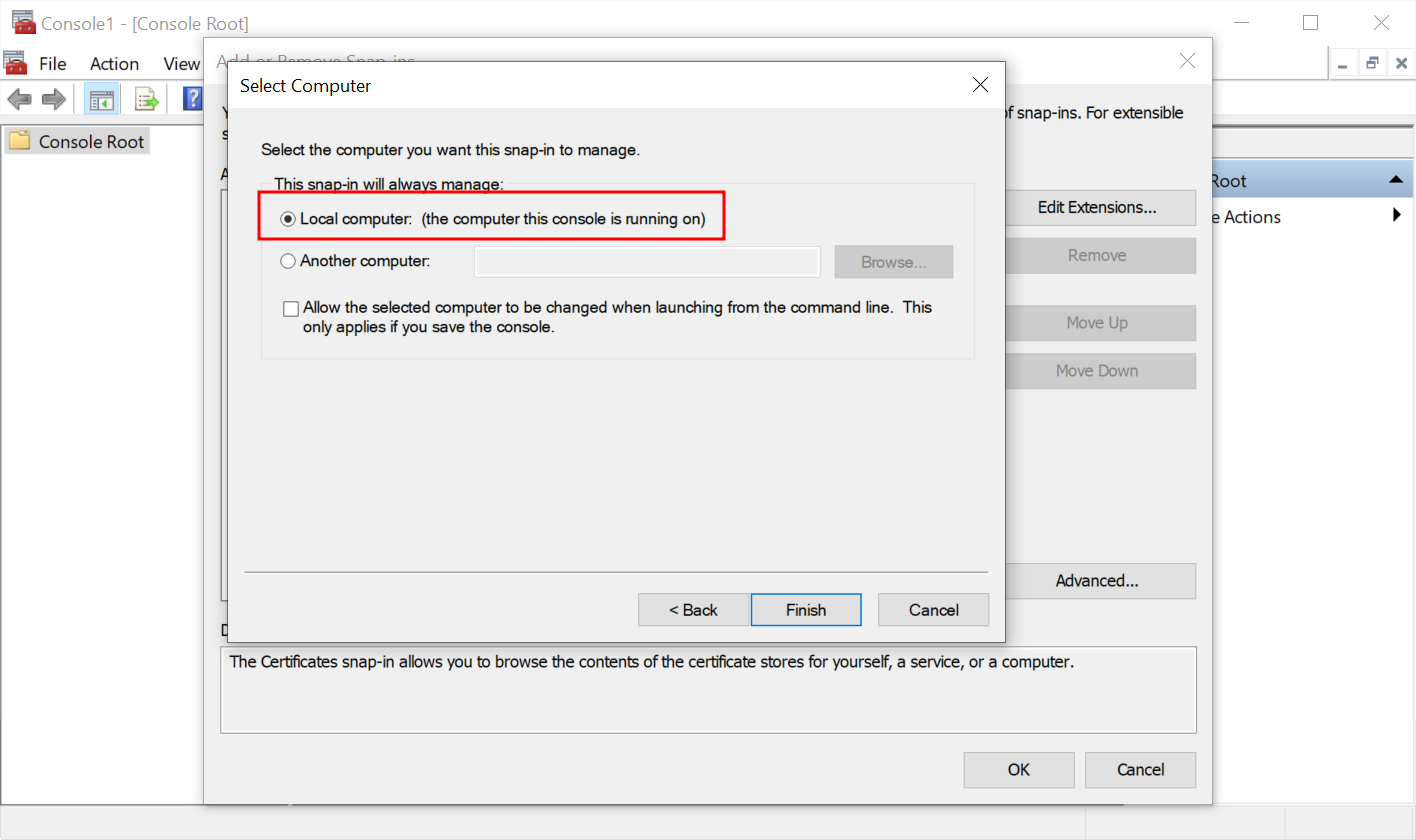Enable allow selected computer to be changed
Viewport: 1416px width, 840px height.
tap(291, 308)
